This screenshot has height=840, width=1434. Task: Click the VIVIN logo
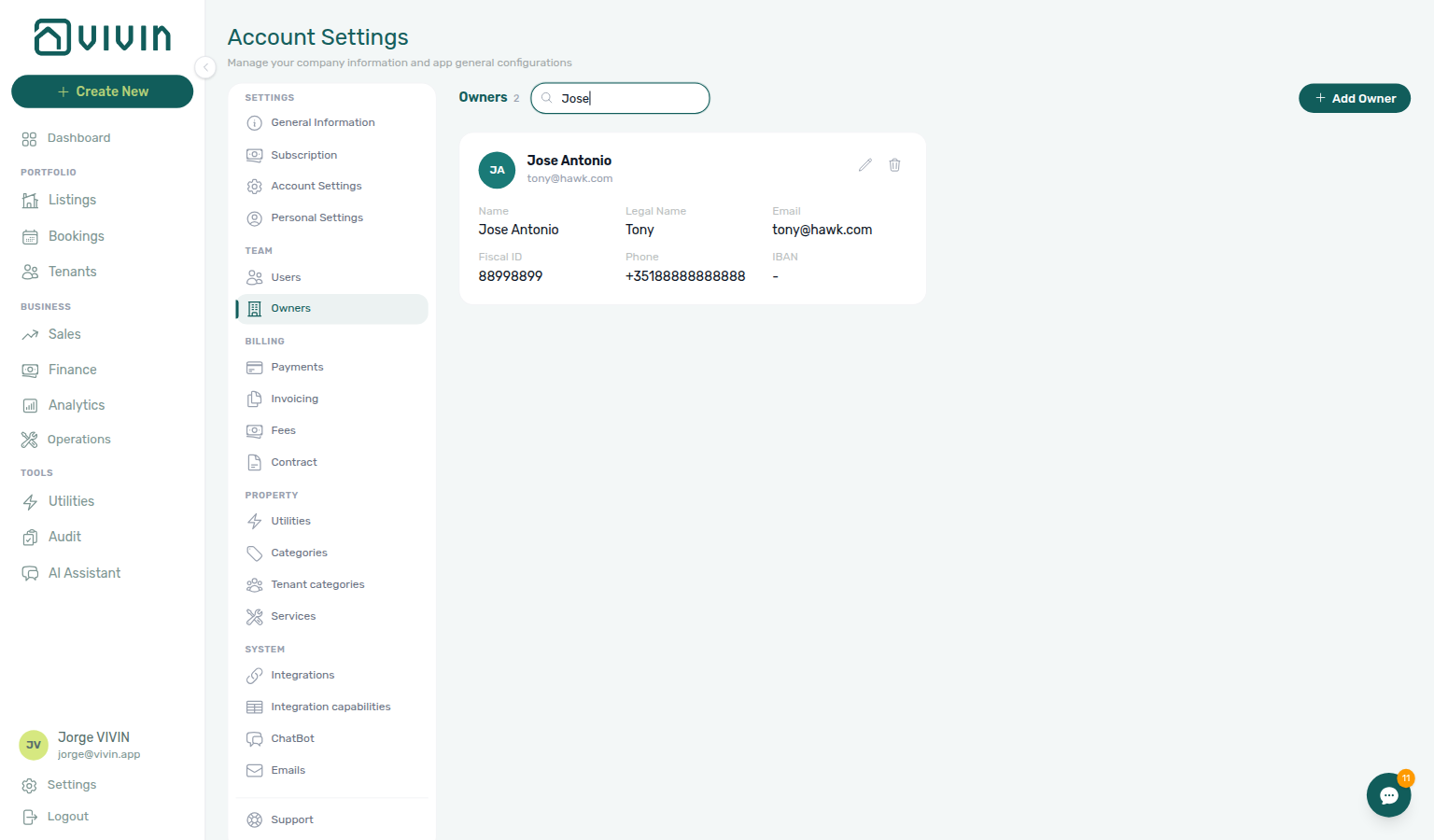(103, 37)
